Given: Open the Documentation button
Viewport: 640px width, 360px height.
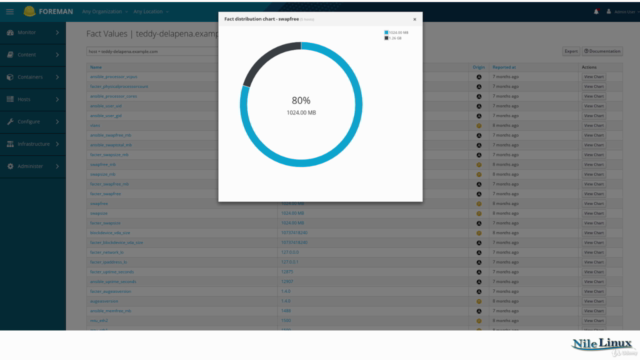Looking at the screenshot, I should 602,51.
